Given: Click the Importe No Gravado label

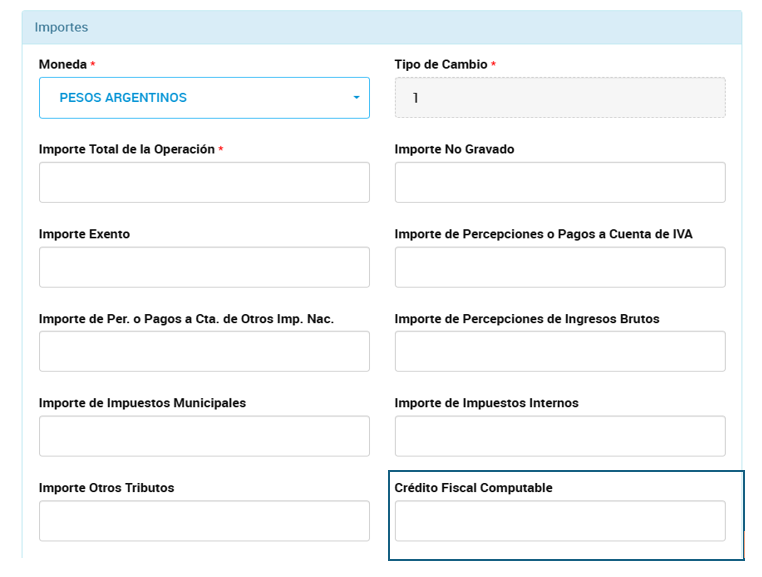Looking at the screenshot, I should pyautogui.click(x=454, y=150).
